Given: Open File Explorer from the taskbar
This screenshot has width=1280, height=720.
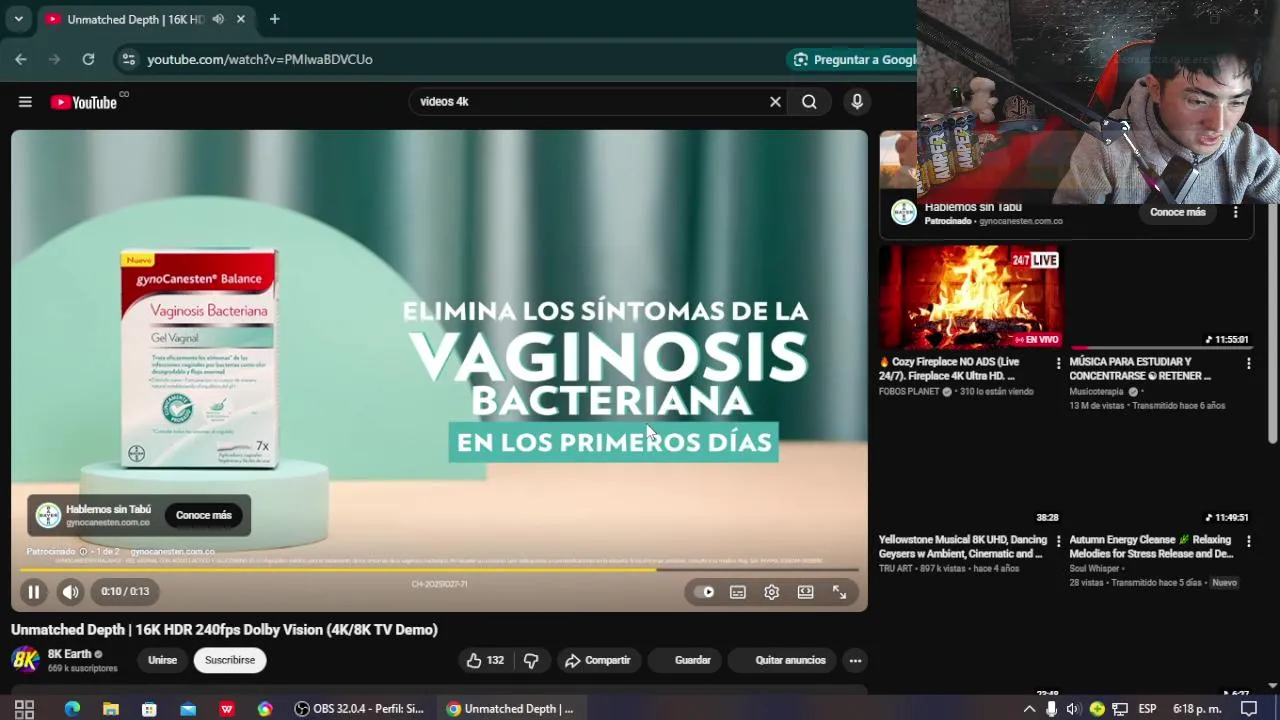Looking at the screenshot, I should (111, 708).
